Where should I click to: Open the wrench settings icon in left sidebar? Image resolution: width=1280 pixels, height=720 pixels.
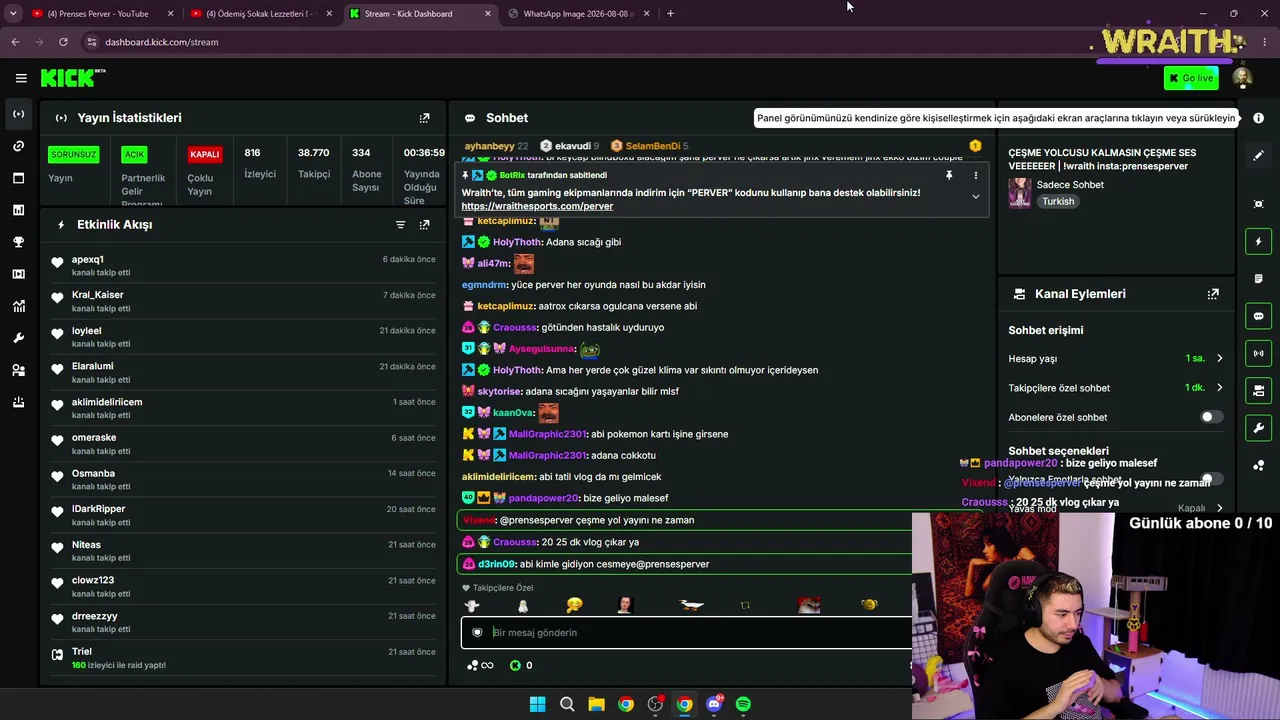tap(19, 338)
